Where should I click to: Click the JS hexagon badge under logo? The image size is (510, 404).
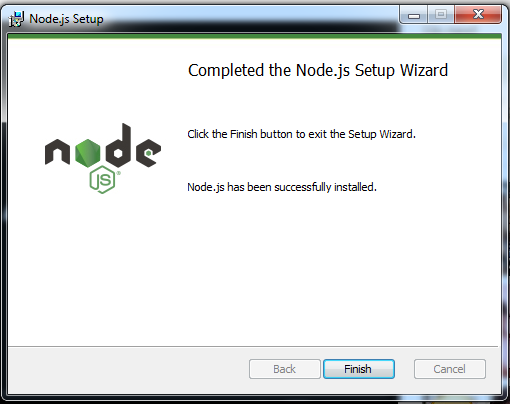102,180
